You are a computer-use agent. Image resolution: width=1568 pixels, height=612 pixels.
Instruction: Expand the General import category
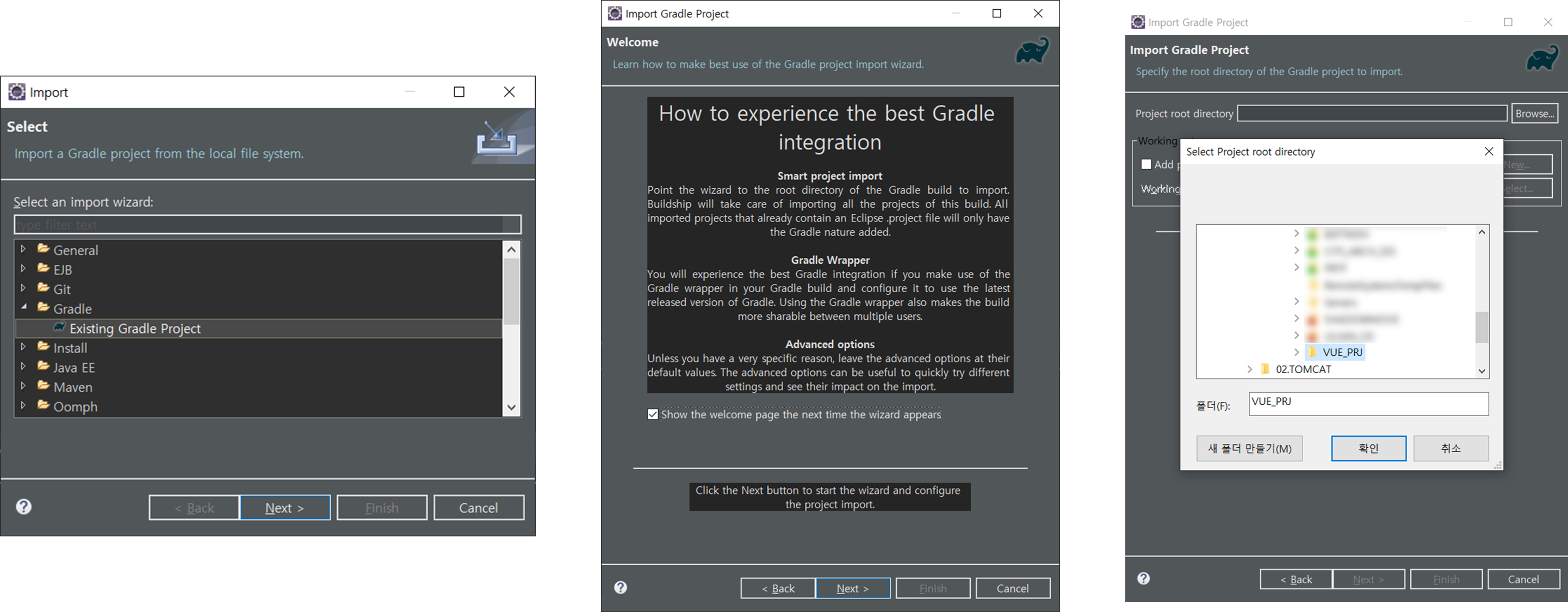[x=24, y=249]
